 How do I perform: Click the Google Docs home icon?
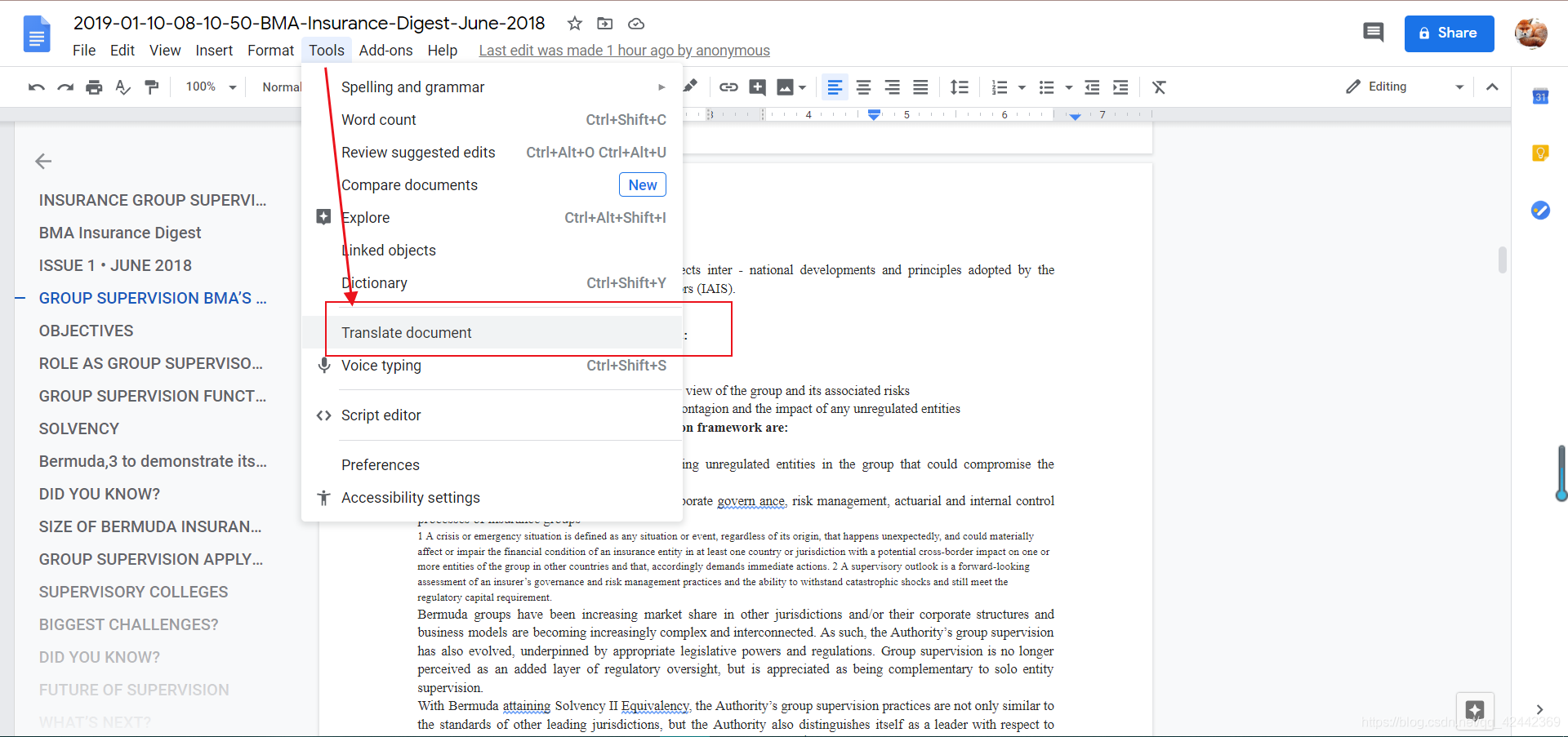click(x=37, y=34)
